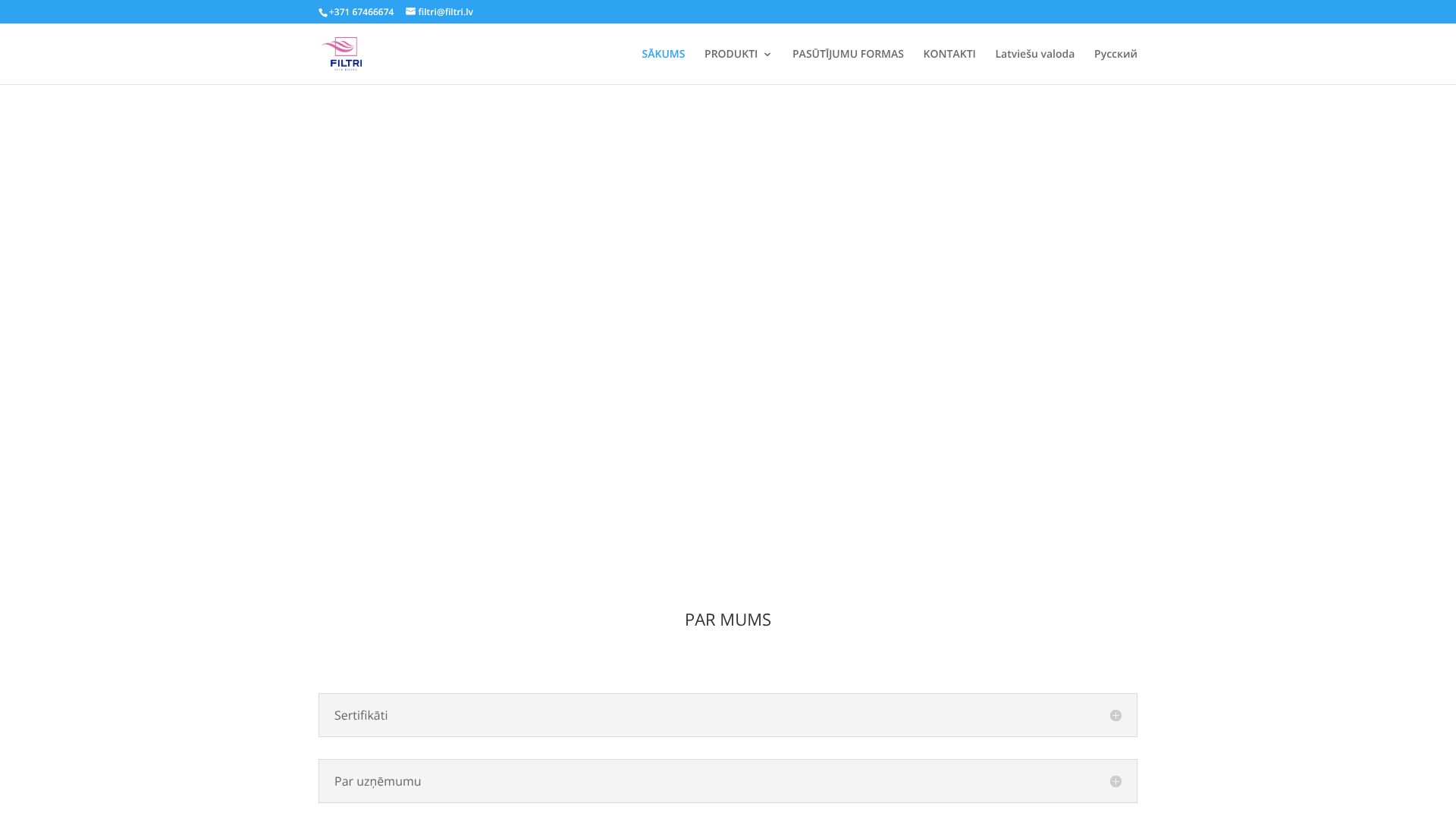
Task: Select Latviešu valoda language option
Action: pos(1034,54)
